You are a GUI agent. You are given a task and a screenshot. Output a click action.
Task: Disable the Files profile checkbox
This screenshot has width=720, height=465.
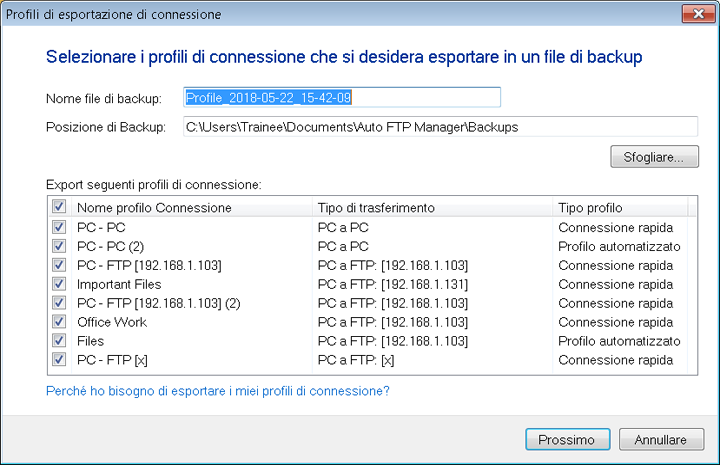tap(59, 341)
